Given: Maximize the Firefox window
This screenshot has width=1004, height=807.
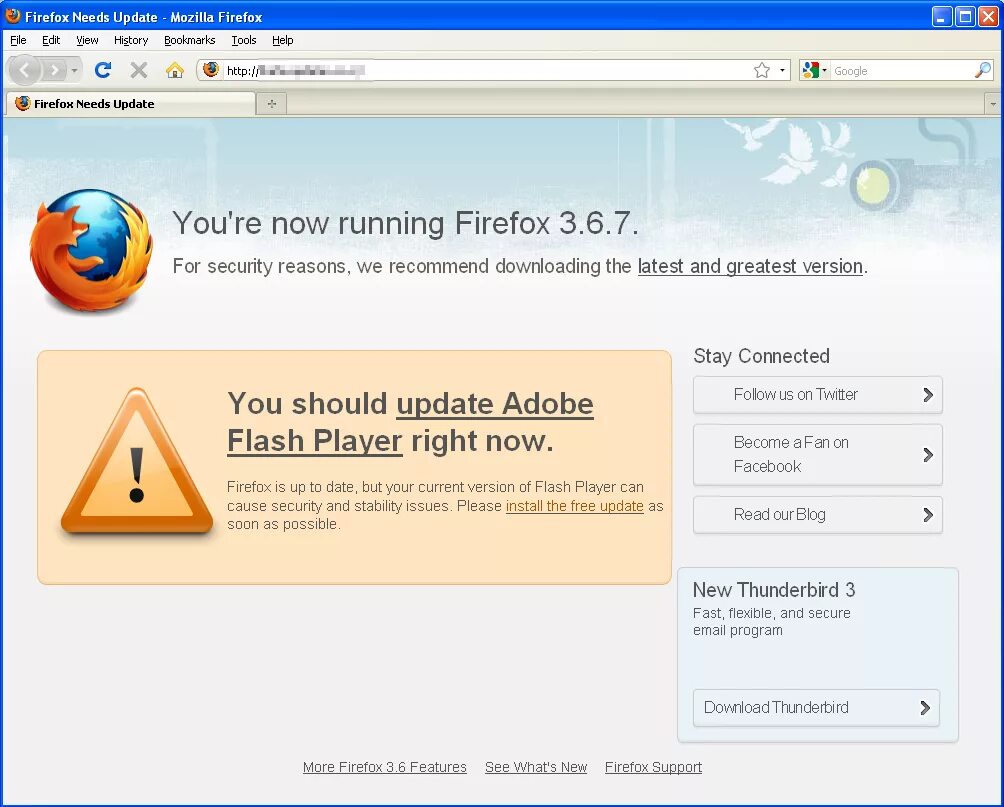Looking at the screenshot, I should coord(964,16).
